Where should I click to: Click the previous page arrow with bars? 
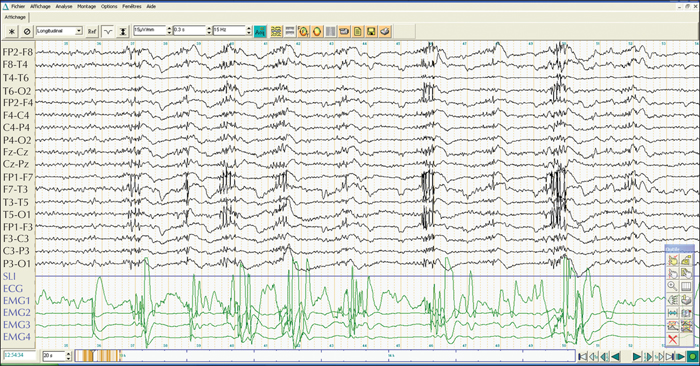[x=604, y=356]
